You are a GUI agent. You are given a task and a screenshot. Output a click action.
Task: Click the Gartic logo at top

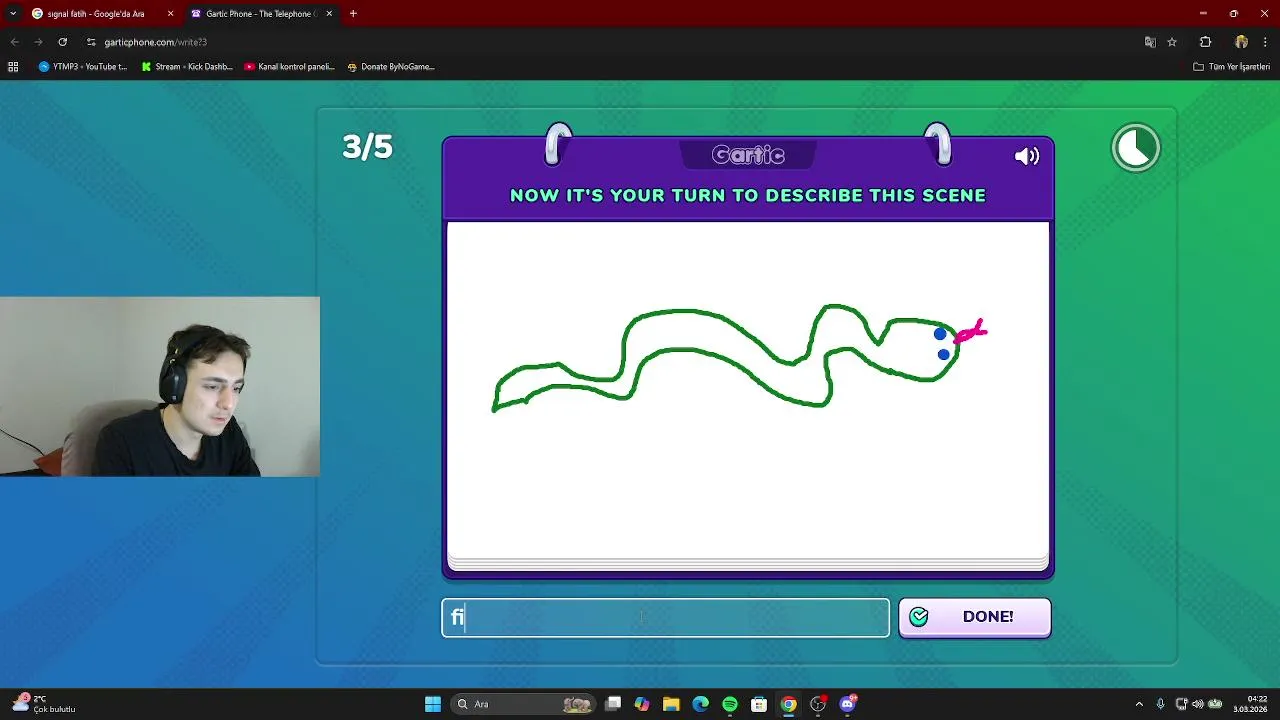748,155
